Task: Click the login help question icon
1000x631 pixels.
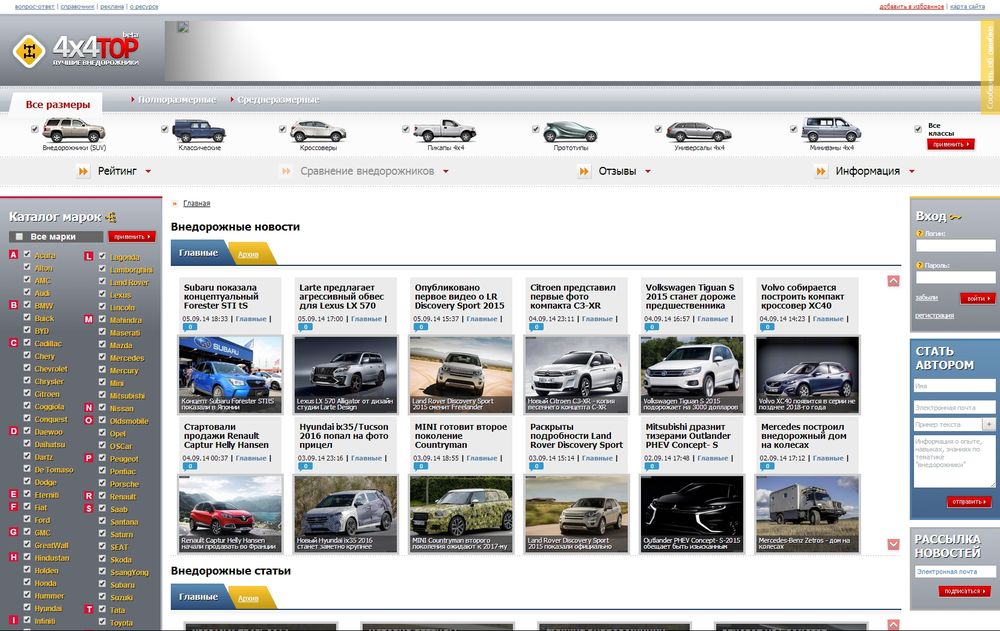Action: click(x=920, y=234)
